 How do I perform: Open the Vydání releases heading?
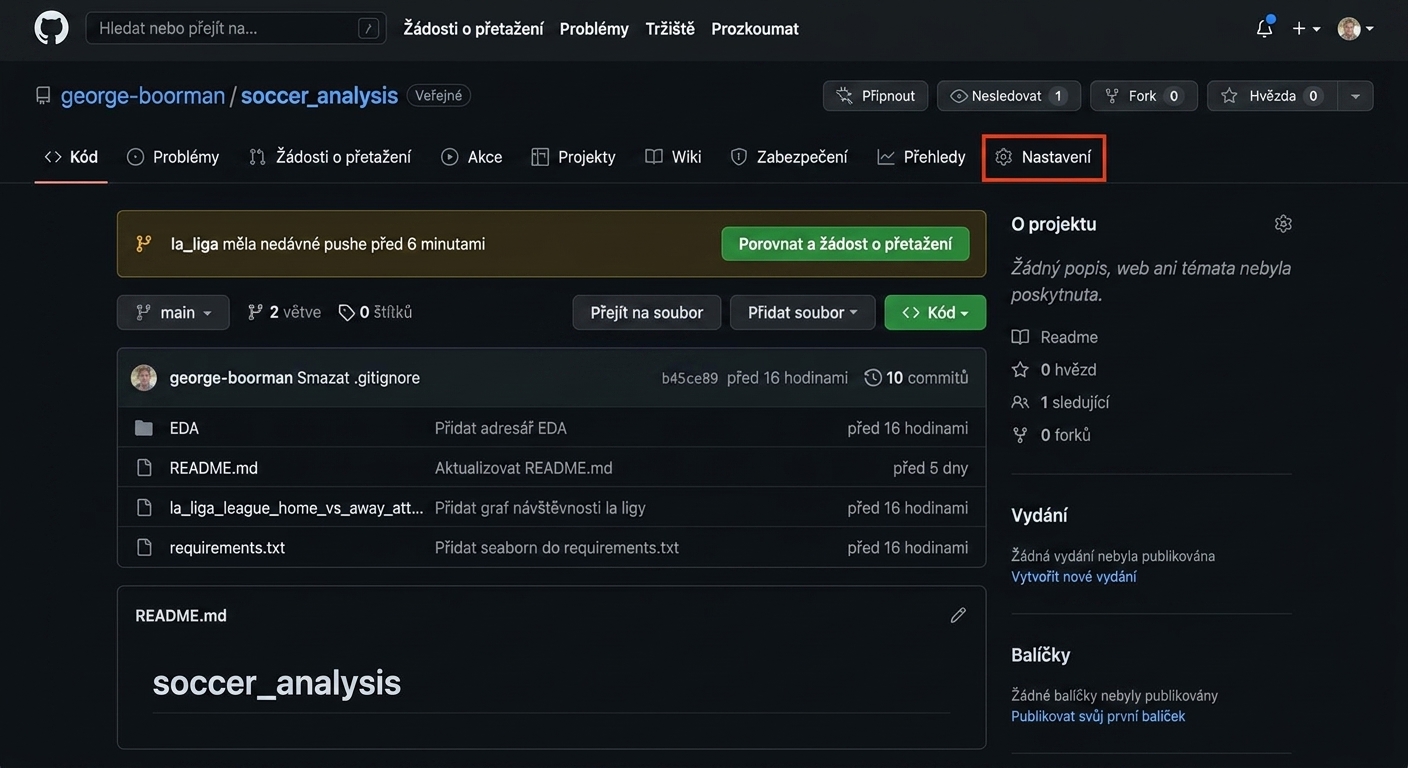1039,516
